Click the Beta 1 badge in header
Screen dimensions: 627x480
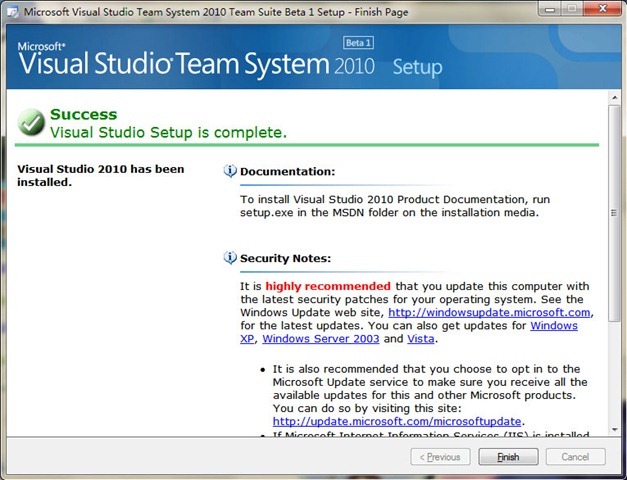(358, 43)
